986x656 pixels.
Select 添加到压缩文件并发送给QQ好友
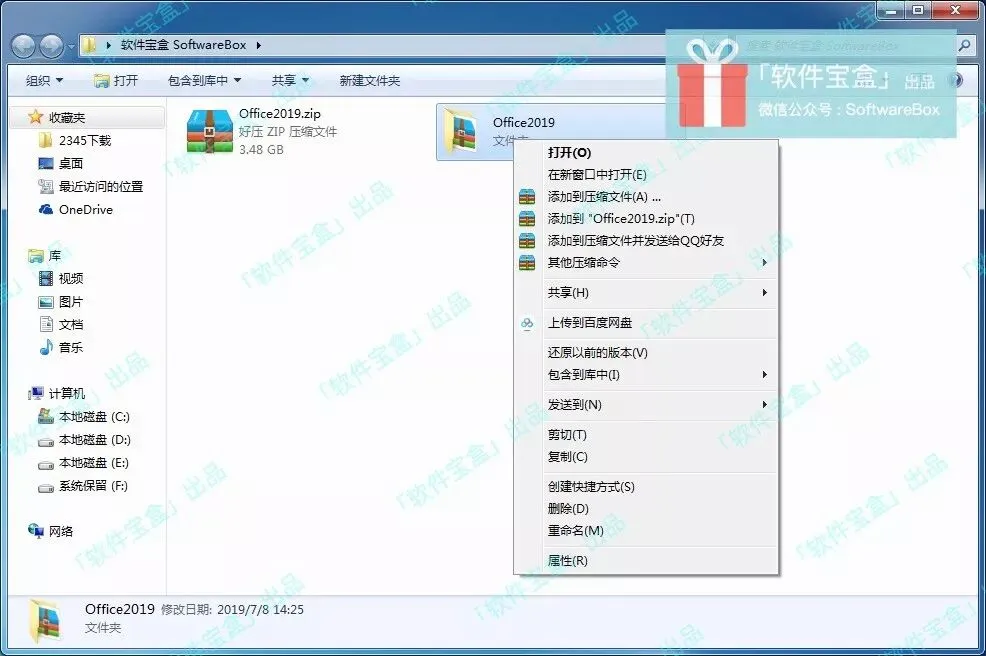646,241
